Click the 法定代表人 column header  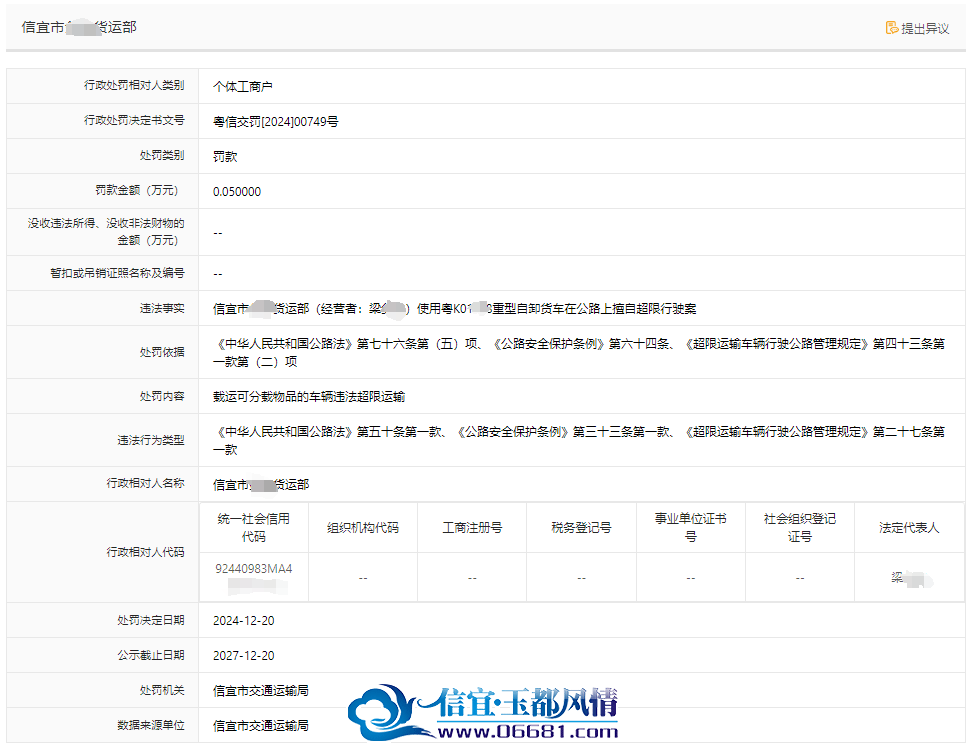coord(909,528)
